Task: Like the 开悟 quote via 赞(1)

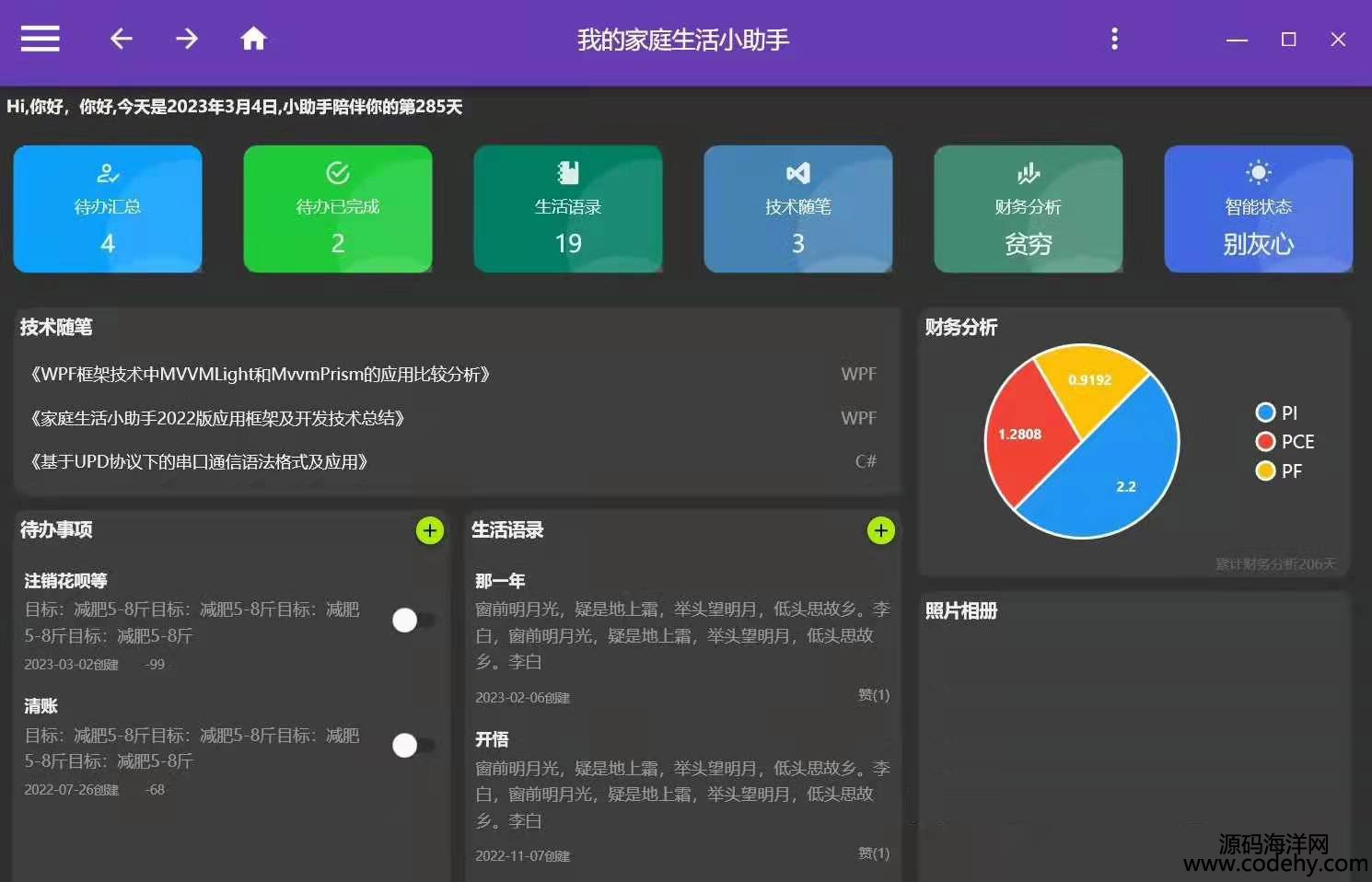Action: [x=874, y=853]
